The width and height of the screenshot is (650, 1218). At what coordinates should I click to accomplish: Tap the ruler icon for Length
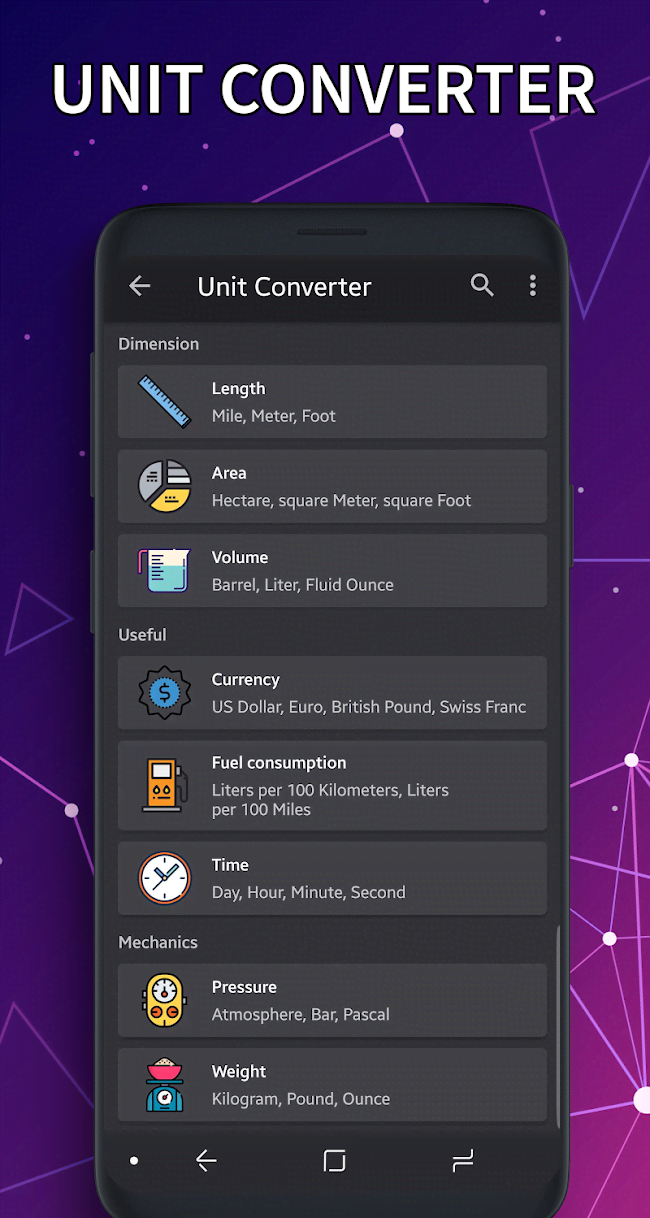(x=164, y=402)
